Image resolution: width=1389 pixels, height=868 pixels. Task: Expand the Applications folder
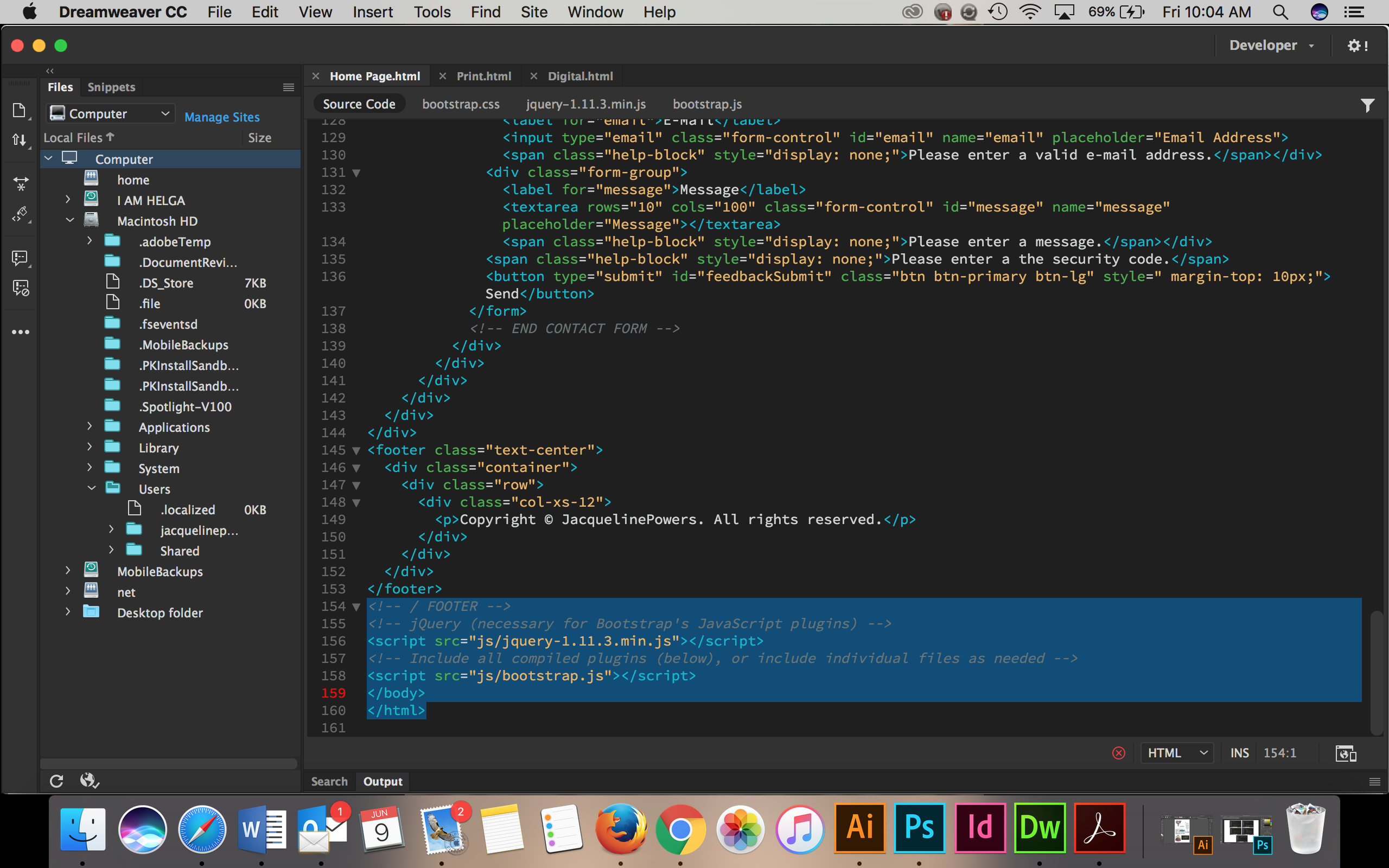(90, 426)
